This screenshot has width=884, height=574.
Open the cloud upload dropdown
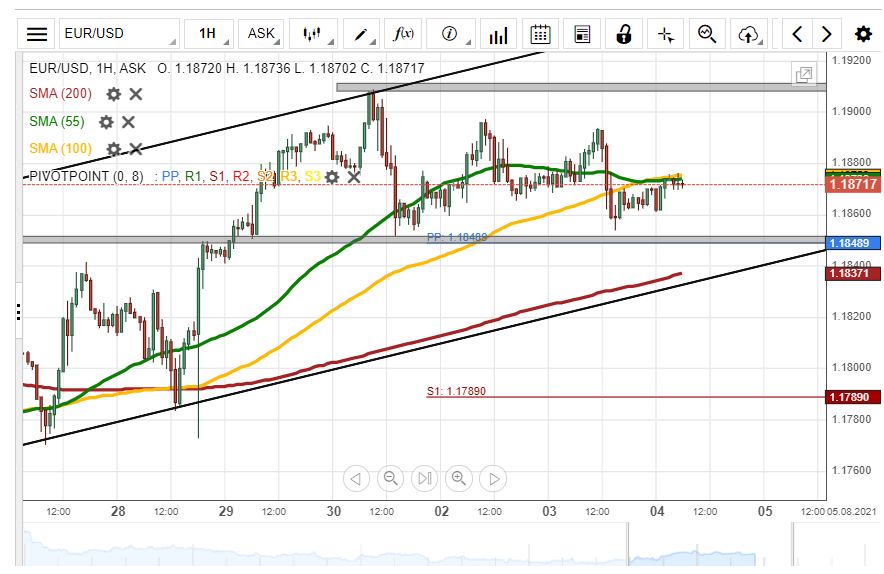click(x=749, y=34)
